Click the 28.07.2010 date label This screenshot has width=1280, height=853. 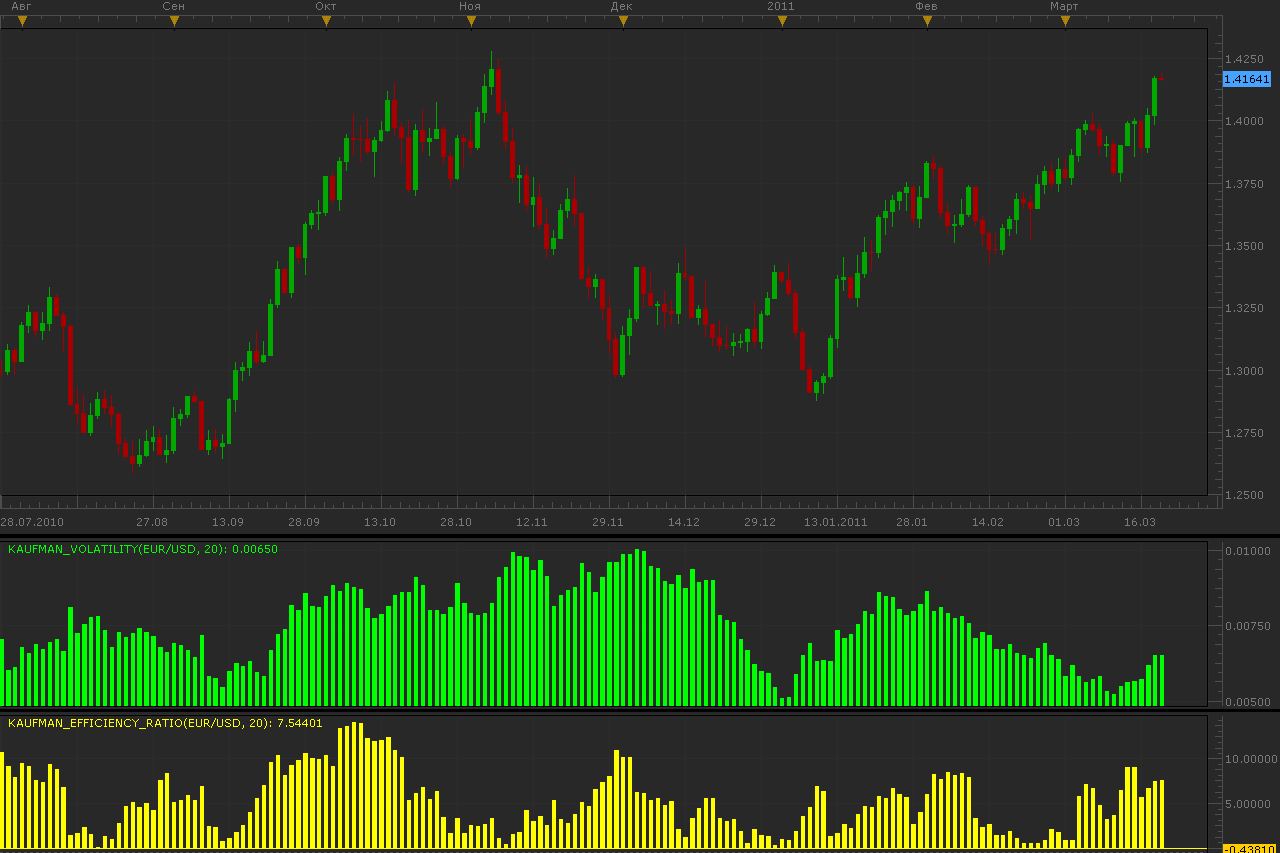(32, 522)
